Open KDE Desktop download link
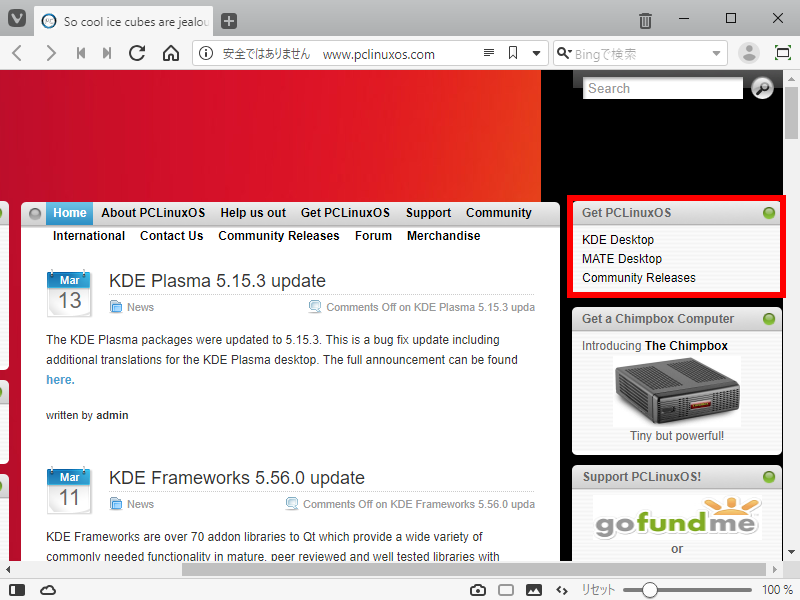 coord(618,240)
